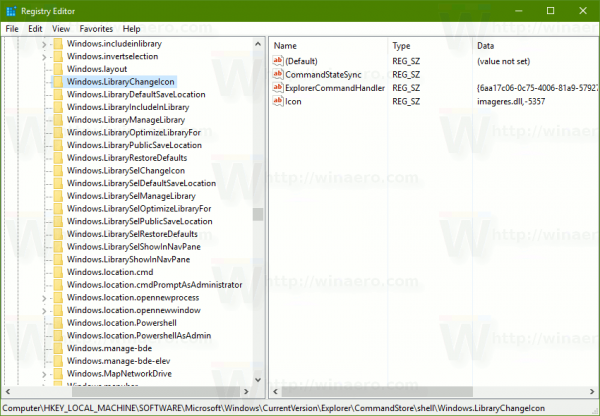Open the Edit menu
600x416 pixels.
[35, 29]
